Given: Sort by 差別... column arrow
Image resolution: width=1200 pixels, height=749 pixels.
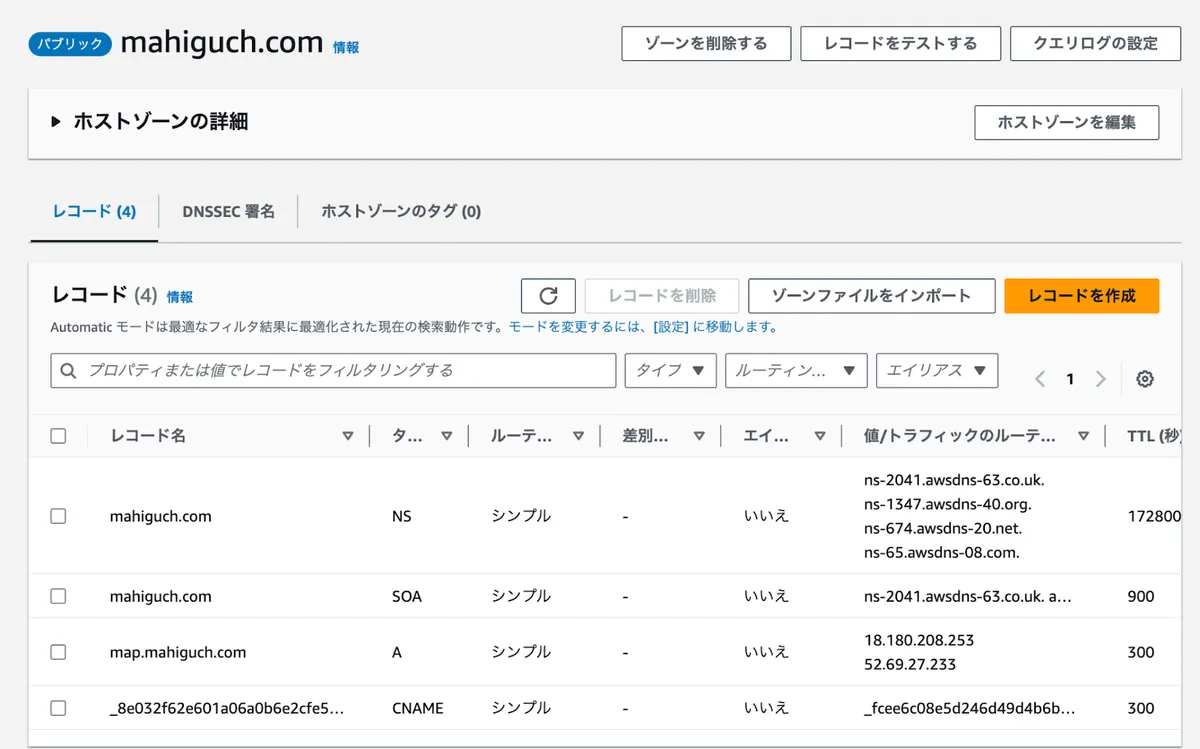Looking at the screenshot, I should pos(700,436).
